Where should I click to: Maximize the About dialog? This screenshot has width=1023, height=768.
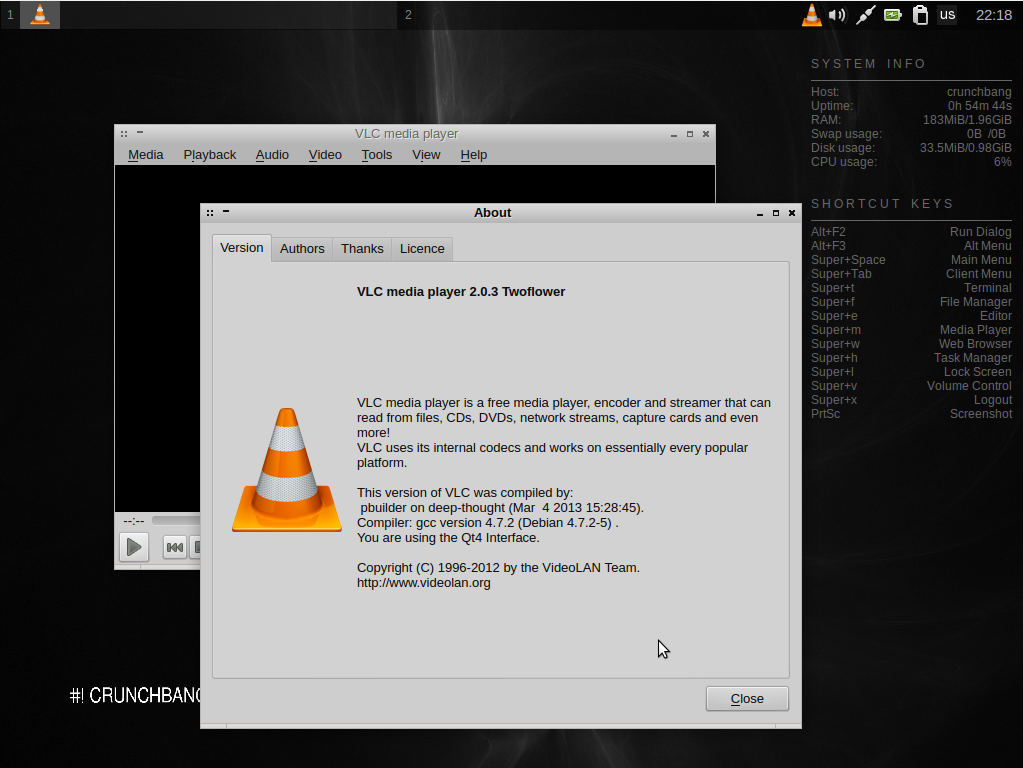(x=776, y=213)
